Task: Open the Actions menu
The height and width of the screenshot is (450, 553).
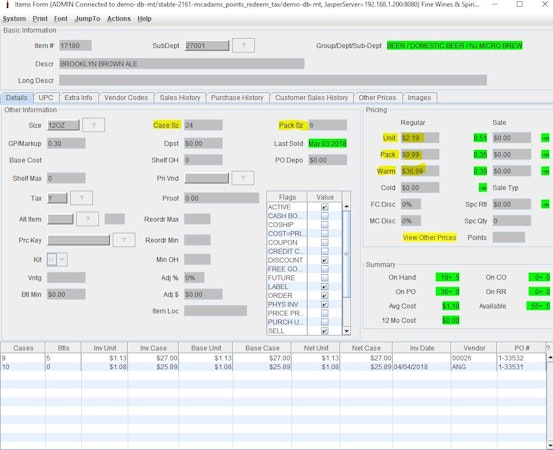Action: coord(119,19)
